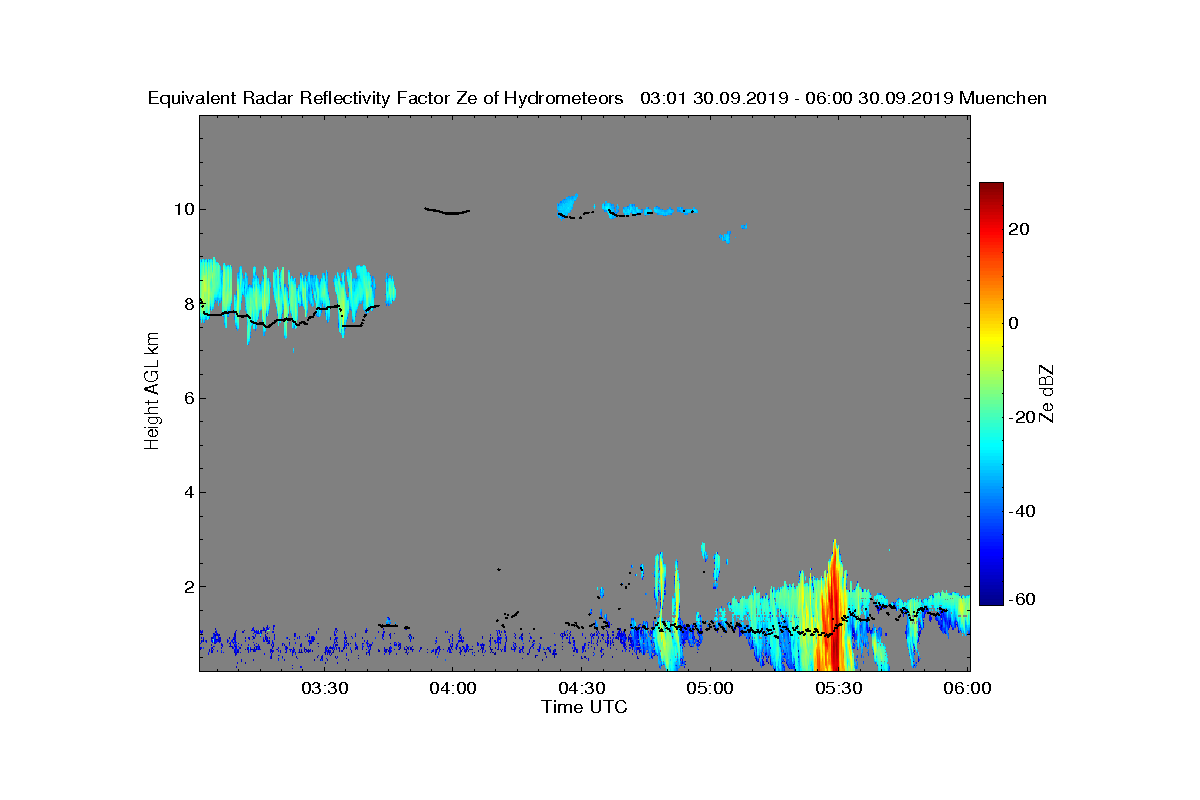Click the dark red top of colorbar
Image resolution: width=1200 pixels, height=800 pixels.
coord(991,188)
